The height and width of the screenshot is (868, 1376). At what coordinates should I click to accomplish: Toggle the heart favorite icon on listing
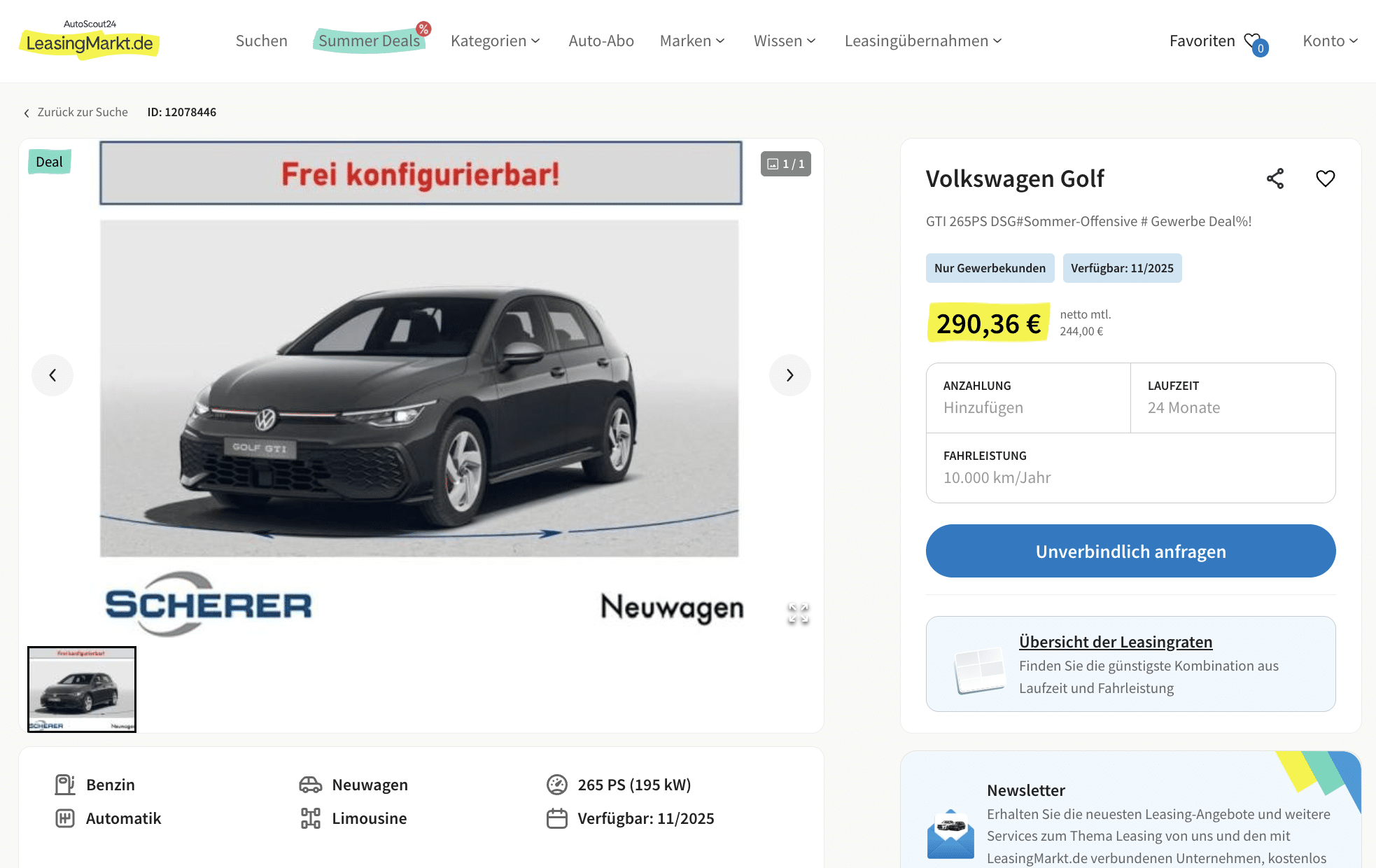(1325, 178)
